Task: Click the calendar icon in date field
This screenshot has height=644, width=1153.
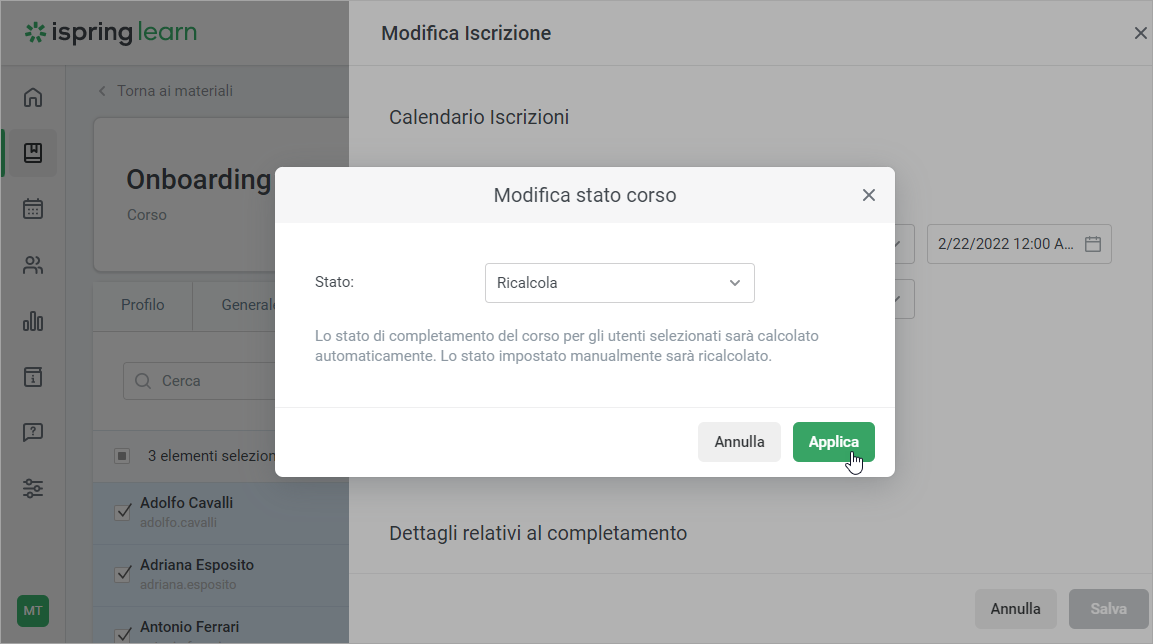Action: 1093,244
